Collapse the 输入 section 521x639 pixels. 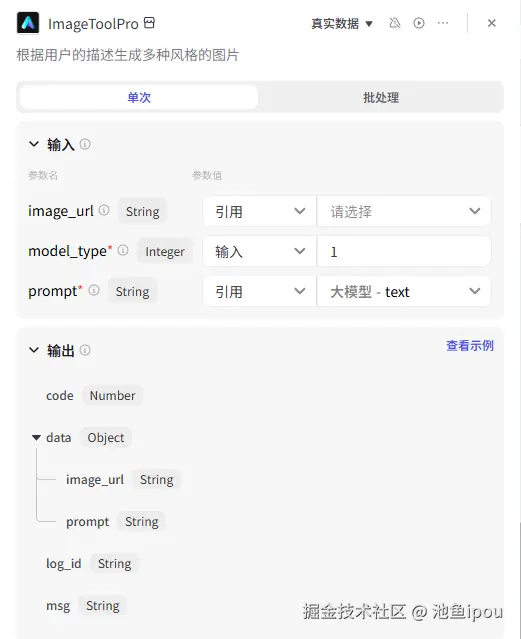(x=34, y=144)
